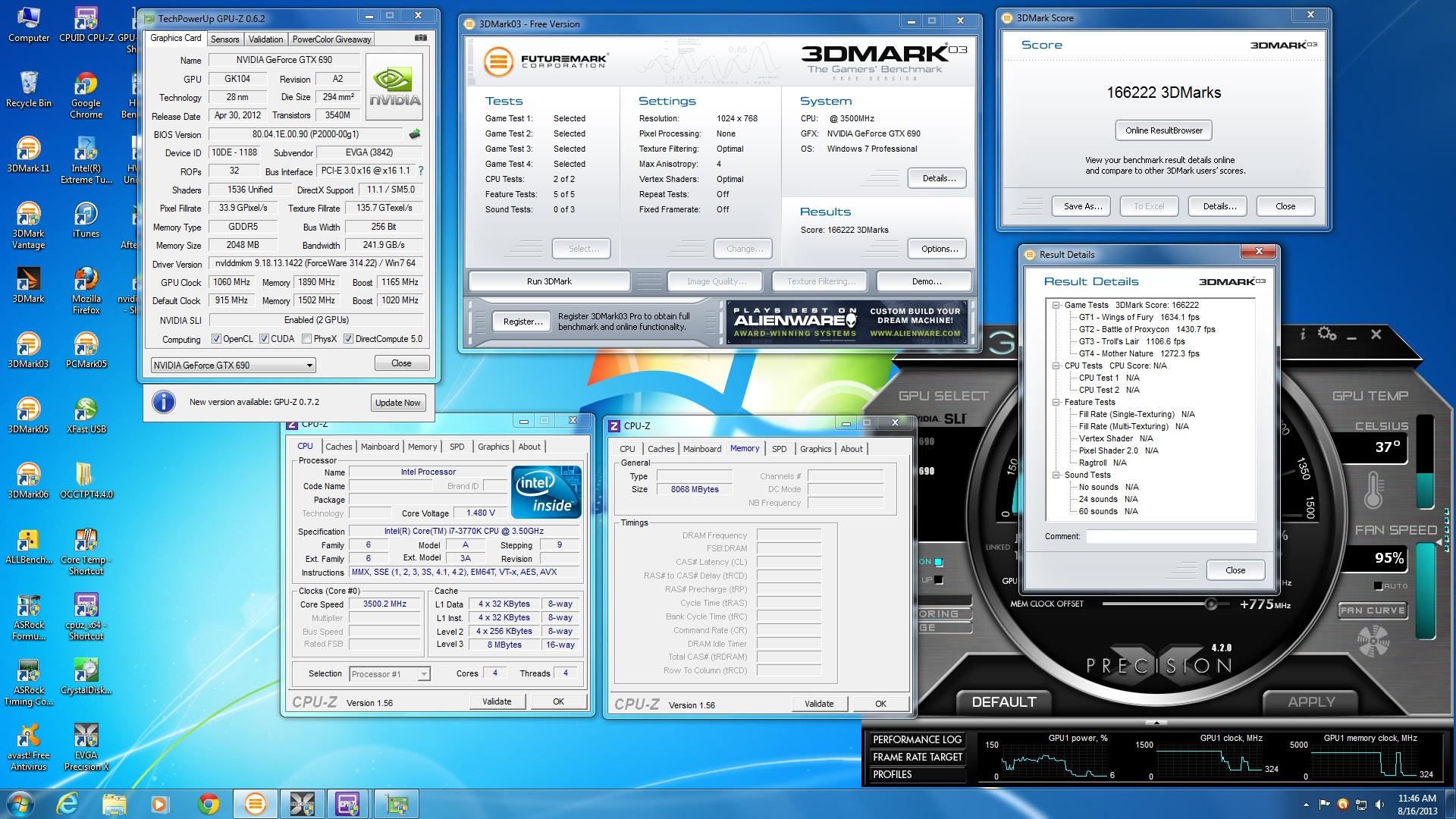Image resolution: width=1456 pixels, height=819 pixels.
Task: Collapse the Game Tests tree node
Action: (x=1056, y=305)
